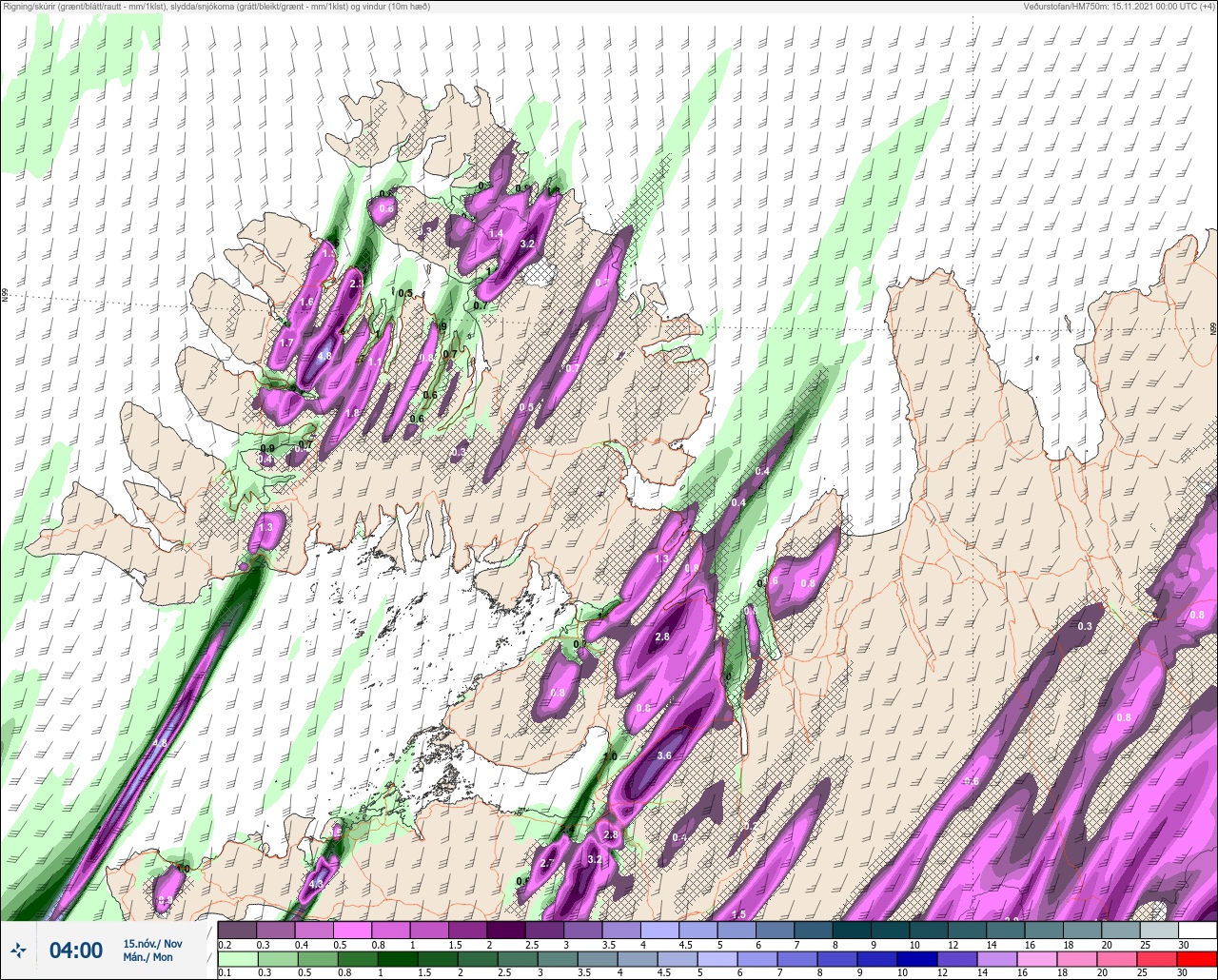1218x980 pixels.
Task: Pick the lavender upper-legend swatch between 4 and 4.5
Action: (x=659, y=930)
